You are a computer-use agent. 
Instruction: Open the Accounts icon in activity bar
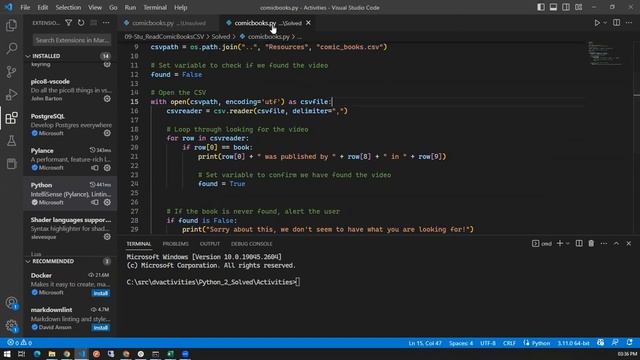click(x=11, y=303)
